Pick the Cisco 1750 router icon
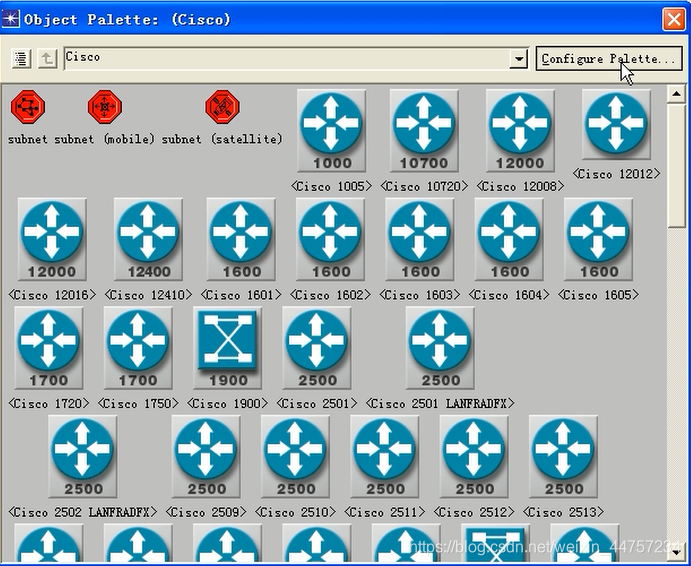Image resolution: width=691 pixels, height=566 pixels. click(138, 348)
